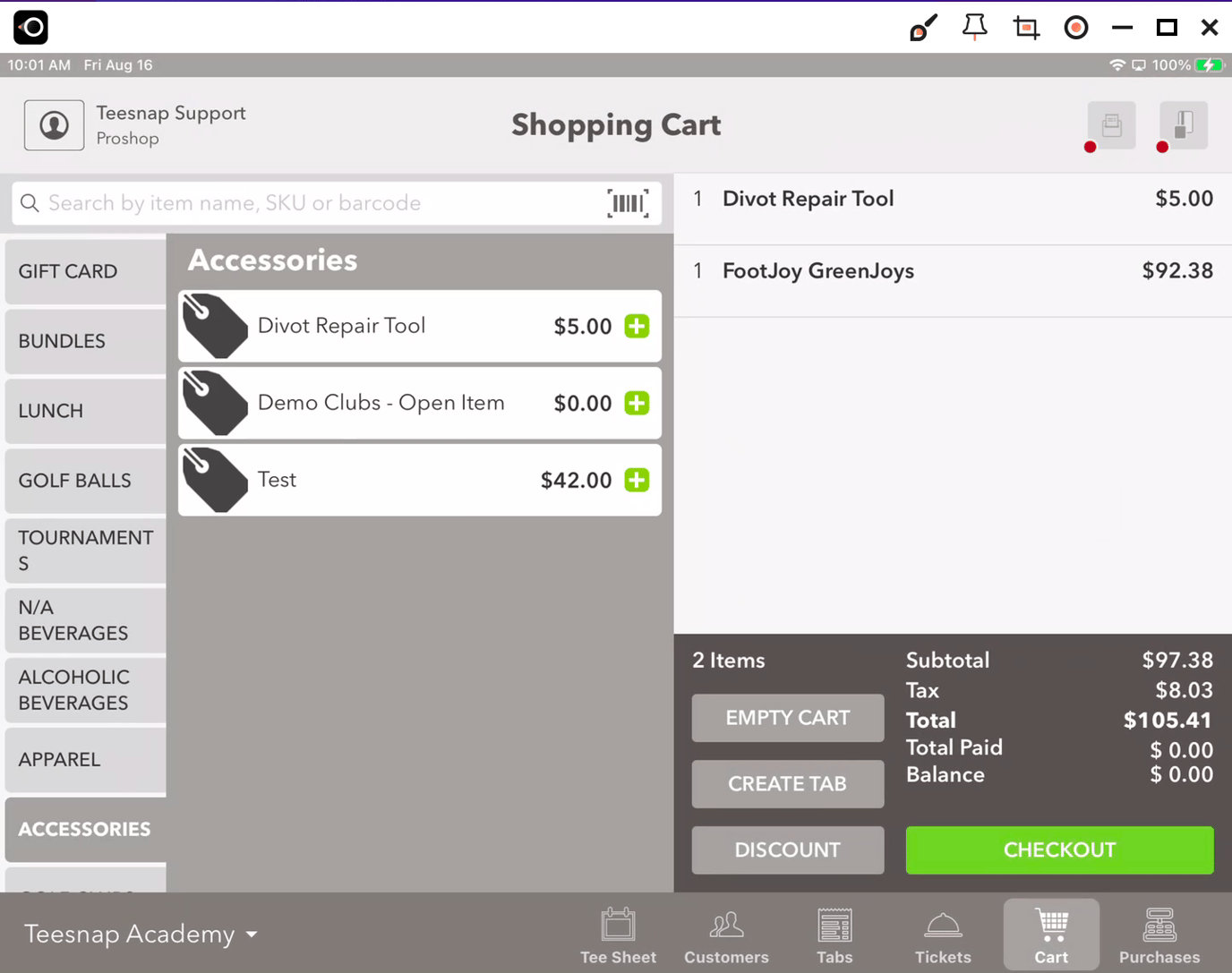Viewport: 1232px width, 973px height.
Task: Open the Teesnap Support user profile icon
Action: [55, 125]
